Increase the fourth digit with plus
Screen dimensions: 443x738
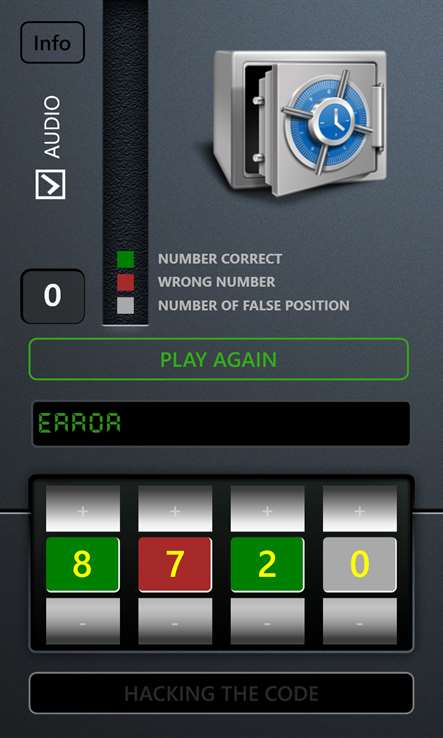coord(360,508)
